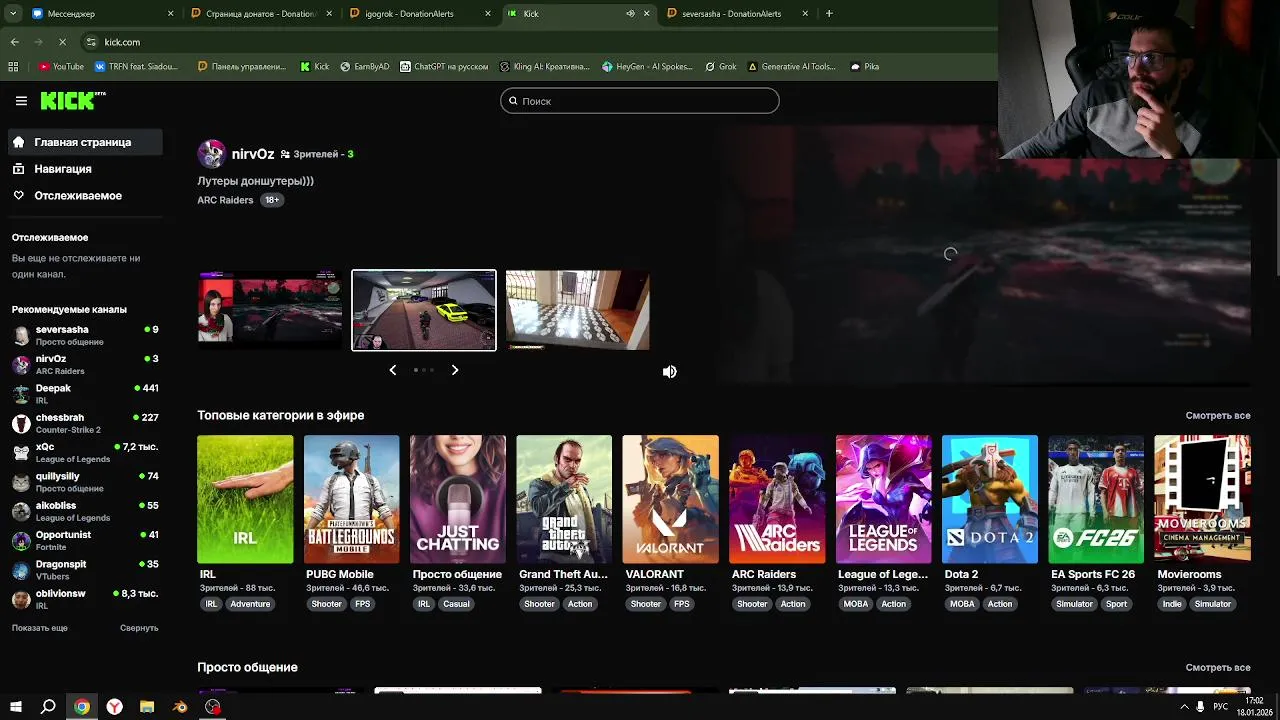Click ARC Raiders link under nirvOz title

click(225, 200)
